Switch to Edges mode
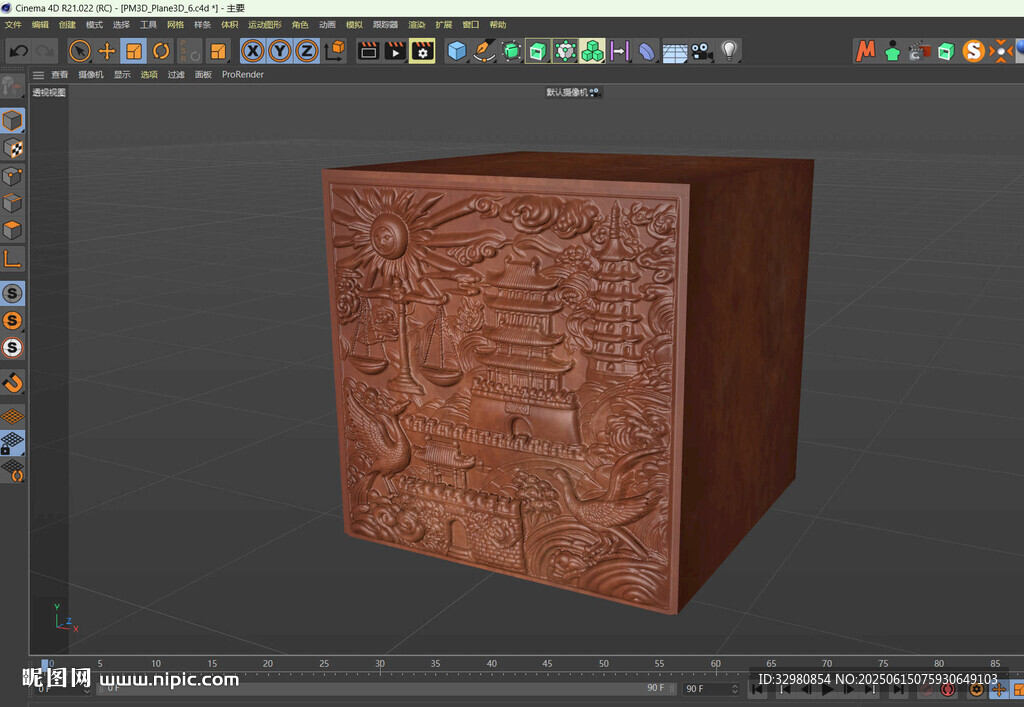Screen dimensions: 1024x707 12,203
